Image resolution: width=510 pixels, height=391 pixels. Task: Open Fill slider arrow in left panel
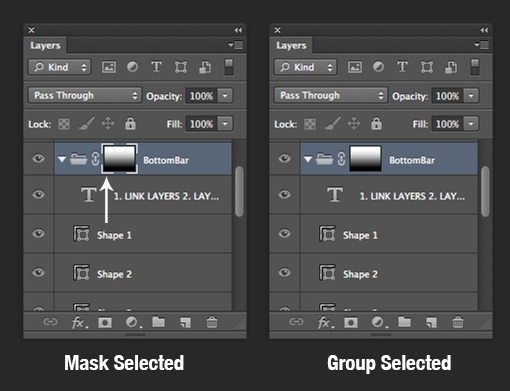[x=225, y=124]
